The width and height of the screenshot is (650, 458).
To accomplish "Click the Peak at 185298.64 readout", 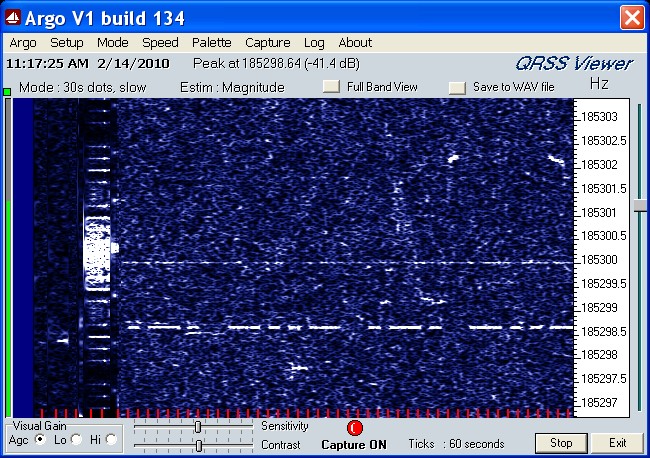I will (x=276, y=63).
